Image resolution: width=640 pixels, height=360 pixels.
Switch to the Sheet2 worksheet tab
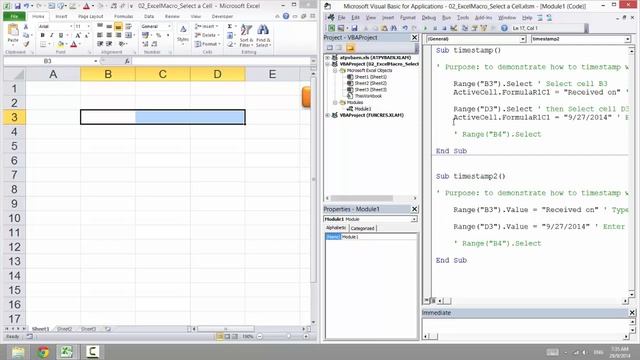tap(64, 329)
